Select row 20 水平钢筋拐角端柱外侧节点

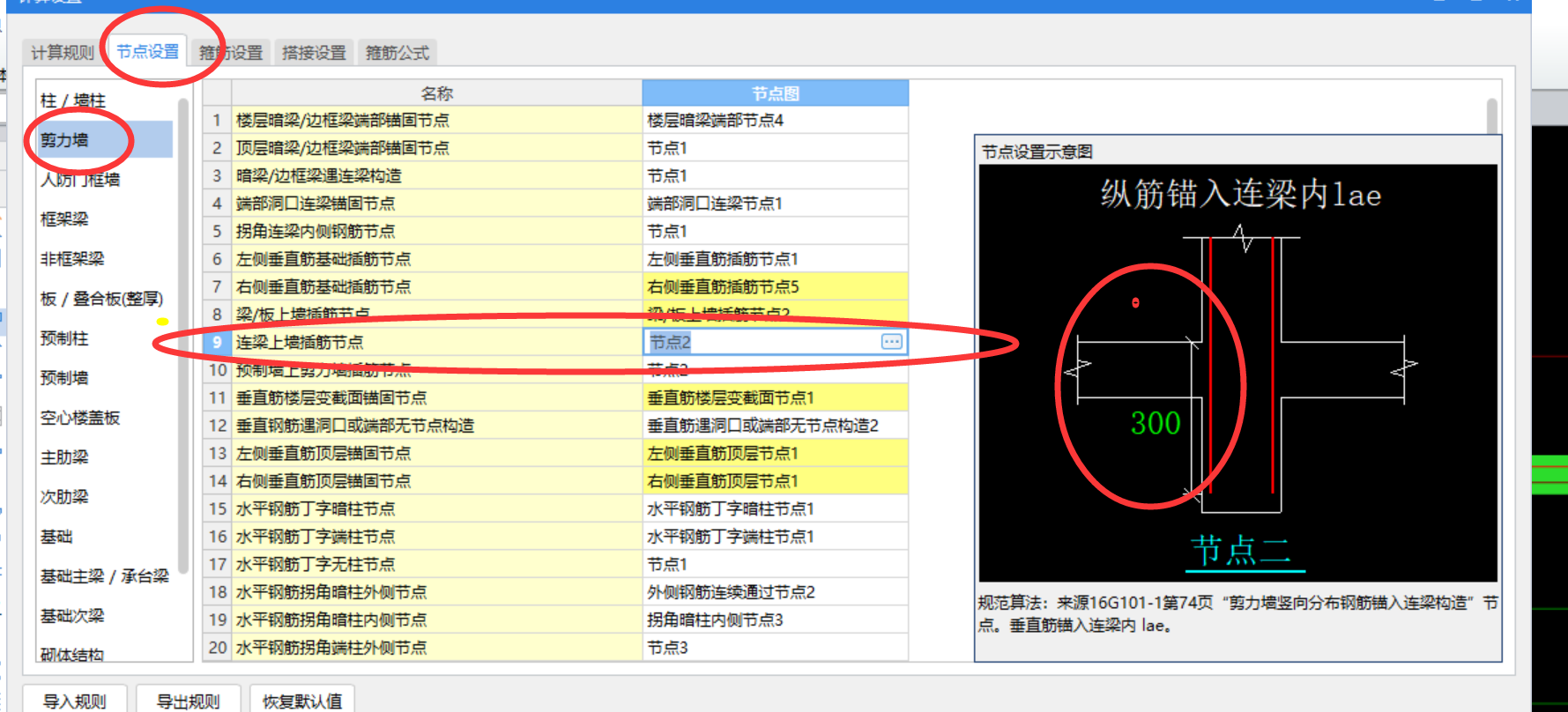coord(437,648)
